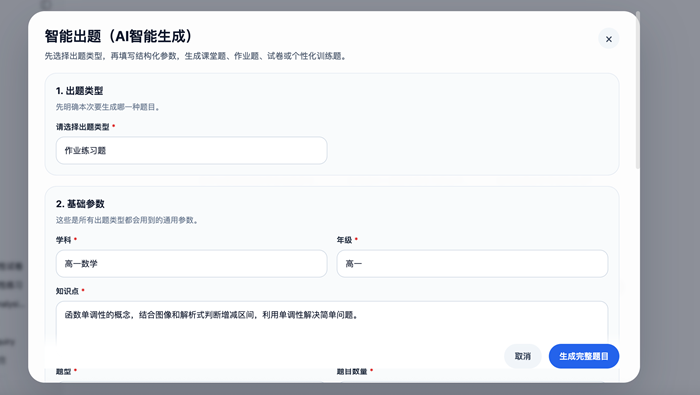Click the 1. 出题类型 section heading
Screen dimensions: 700x395
coord(79,91)
